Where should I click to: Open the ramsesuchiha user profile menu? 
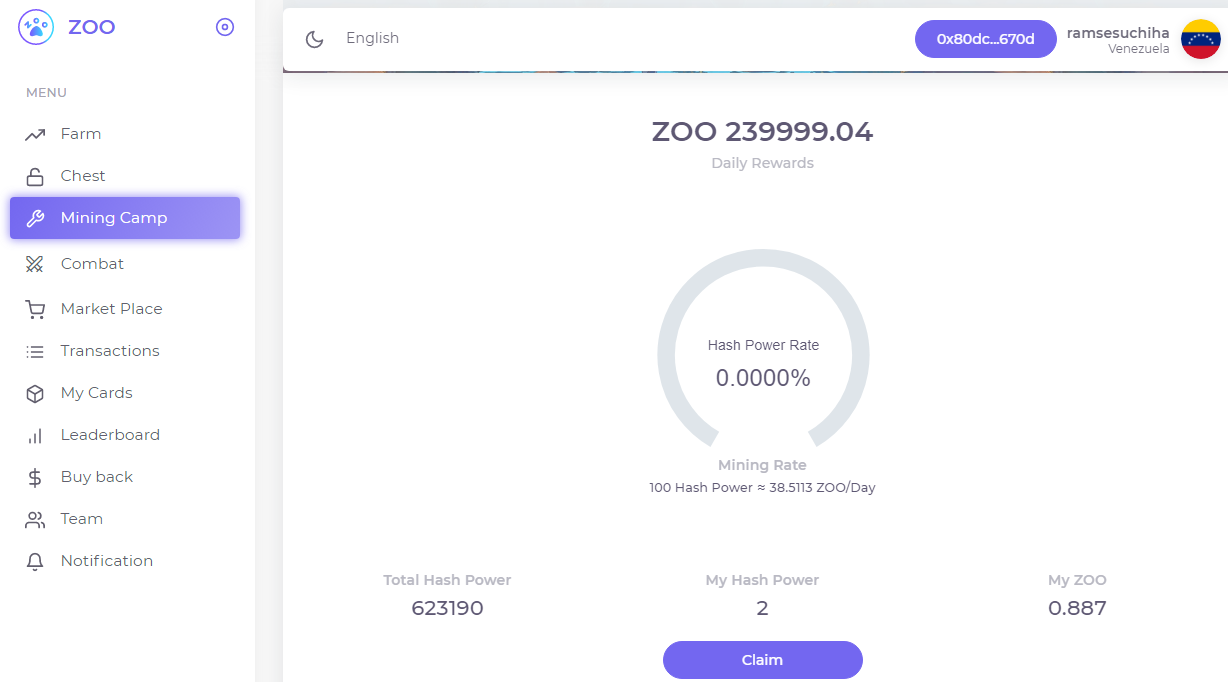(x=1118, y=33)
